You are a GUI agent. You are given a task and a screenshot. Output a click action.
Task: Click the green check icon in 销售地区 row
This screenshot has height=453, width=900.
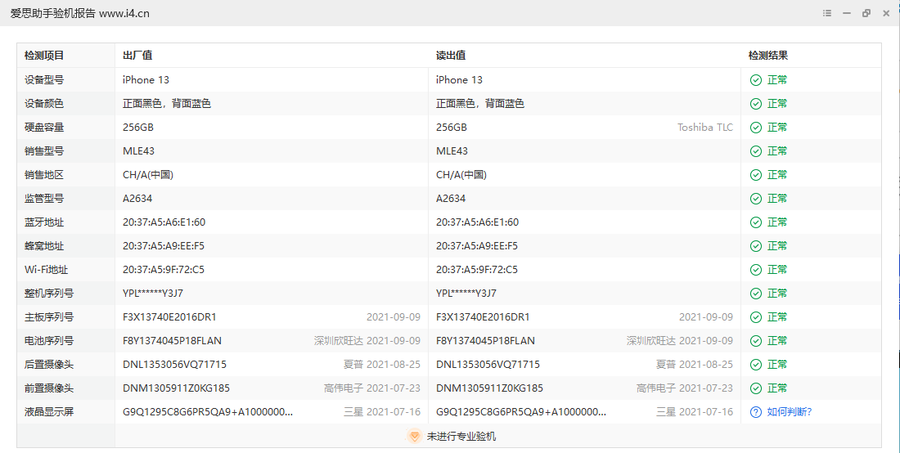pos(755,175)
